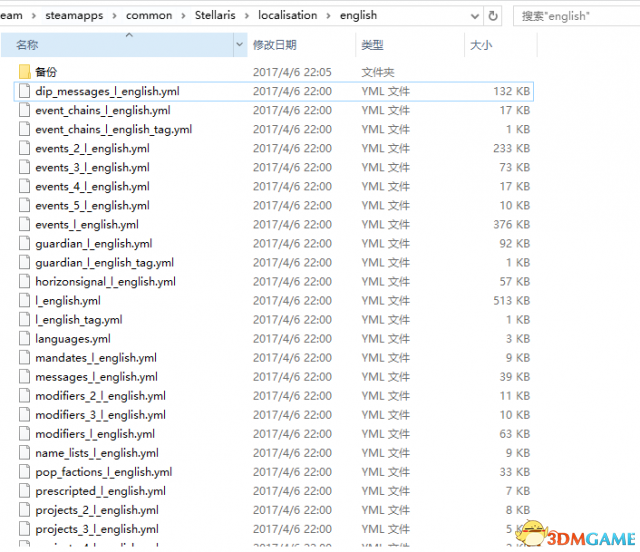Select file name pop_factions_l_english.yml
The image size is (640, 552).
point(104,472)
